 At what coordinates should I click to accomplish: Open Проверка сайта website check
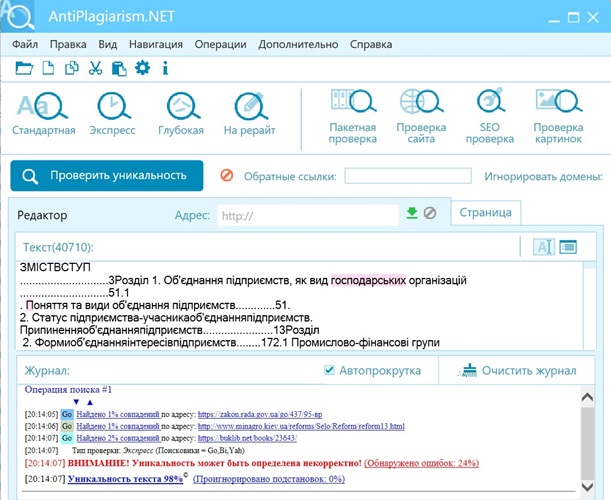(421, 117)
